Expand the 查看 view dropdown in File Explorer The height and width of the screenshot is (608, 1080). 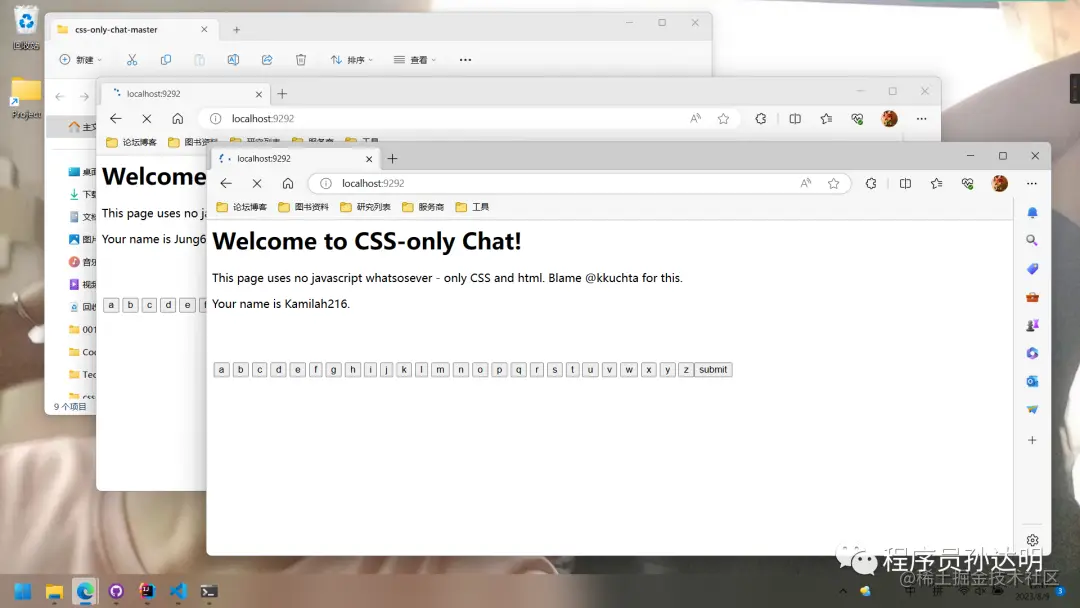coord(415,60)
